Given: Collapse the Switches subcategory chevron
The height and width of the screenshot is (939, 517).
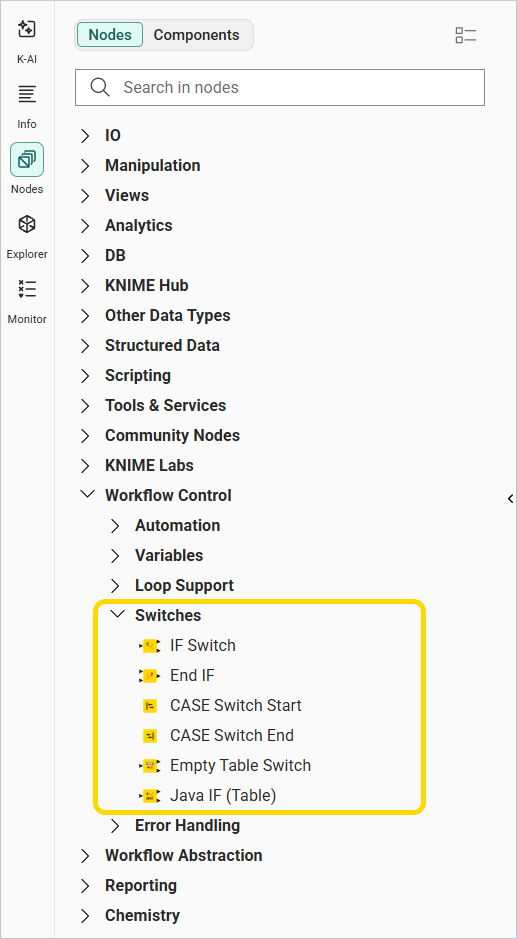Looking at the screenshot, I should (117, 614).
